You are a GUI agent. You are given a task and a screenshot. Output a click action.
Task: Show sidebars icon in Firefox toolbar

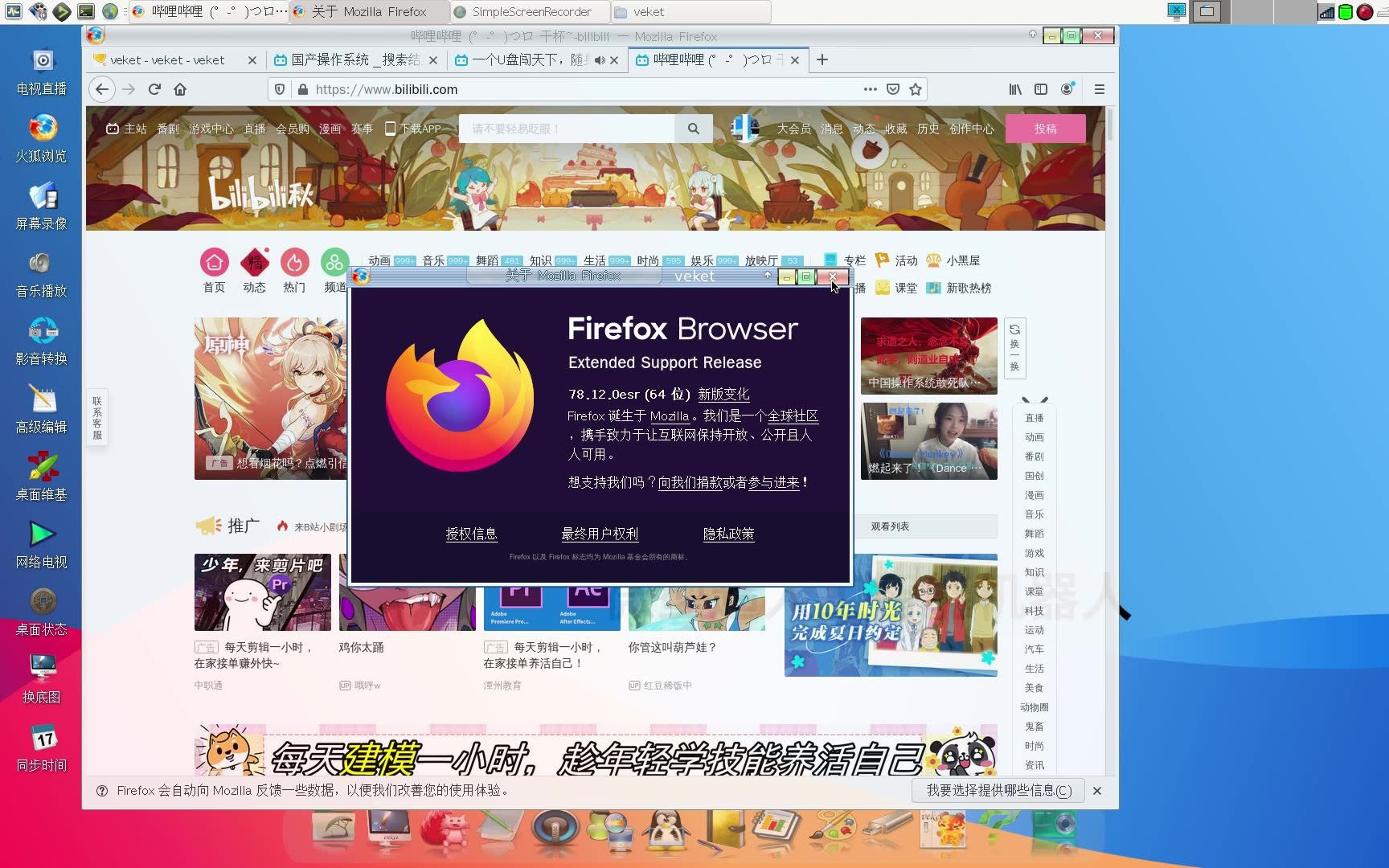pos(1041,89)
